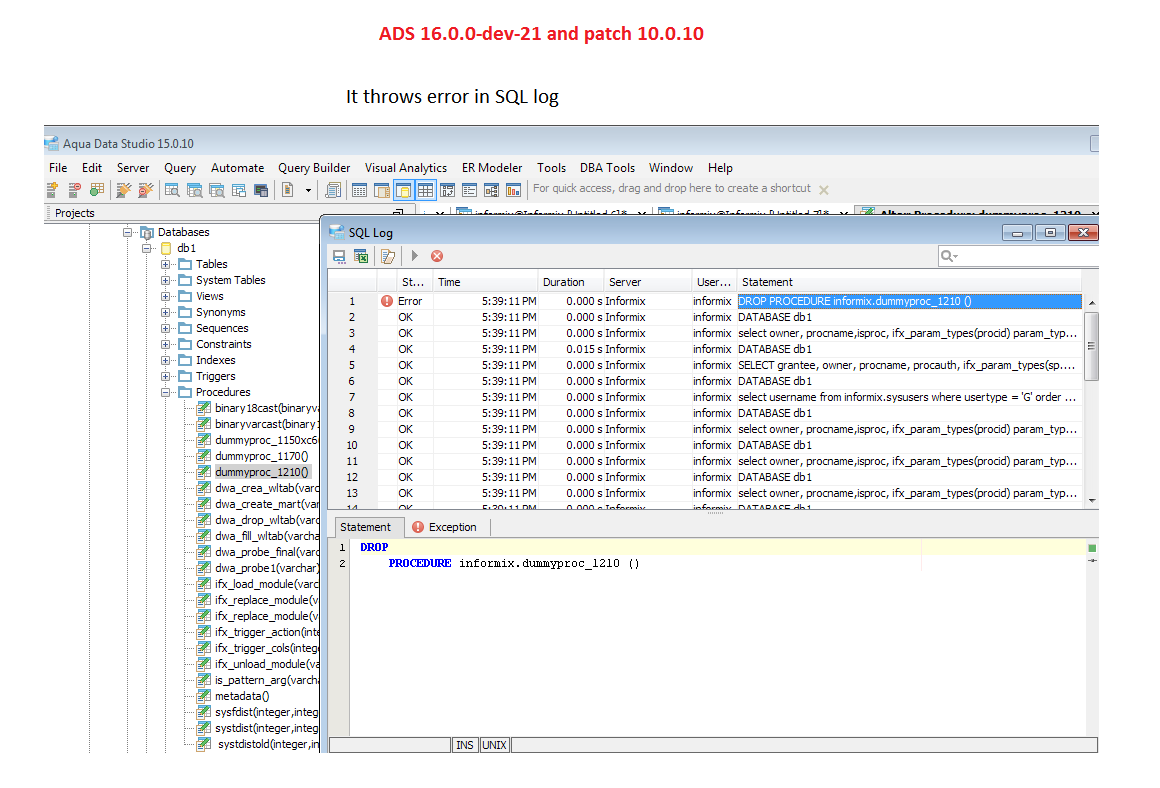Toggle the highlighted yellow database window icon
This screenshot has height=788, width=1160.
pyautogui.click(x=404, y=190)
